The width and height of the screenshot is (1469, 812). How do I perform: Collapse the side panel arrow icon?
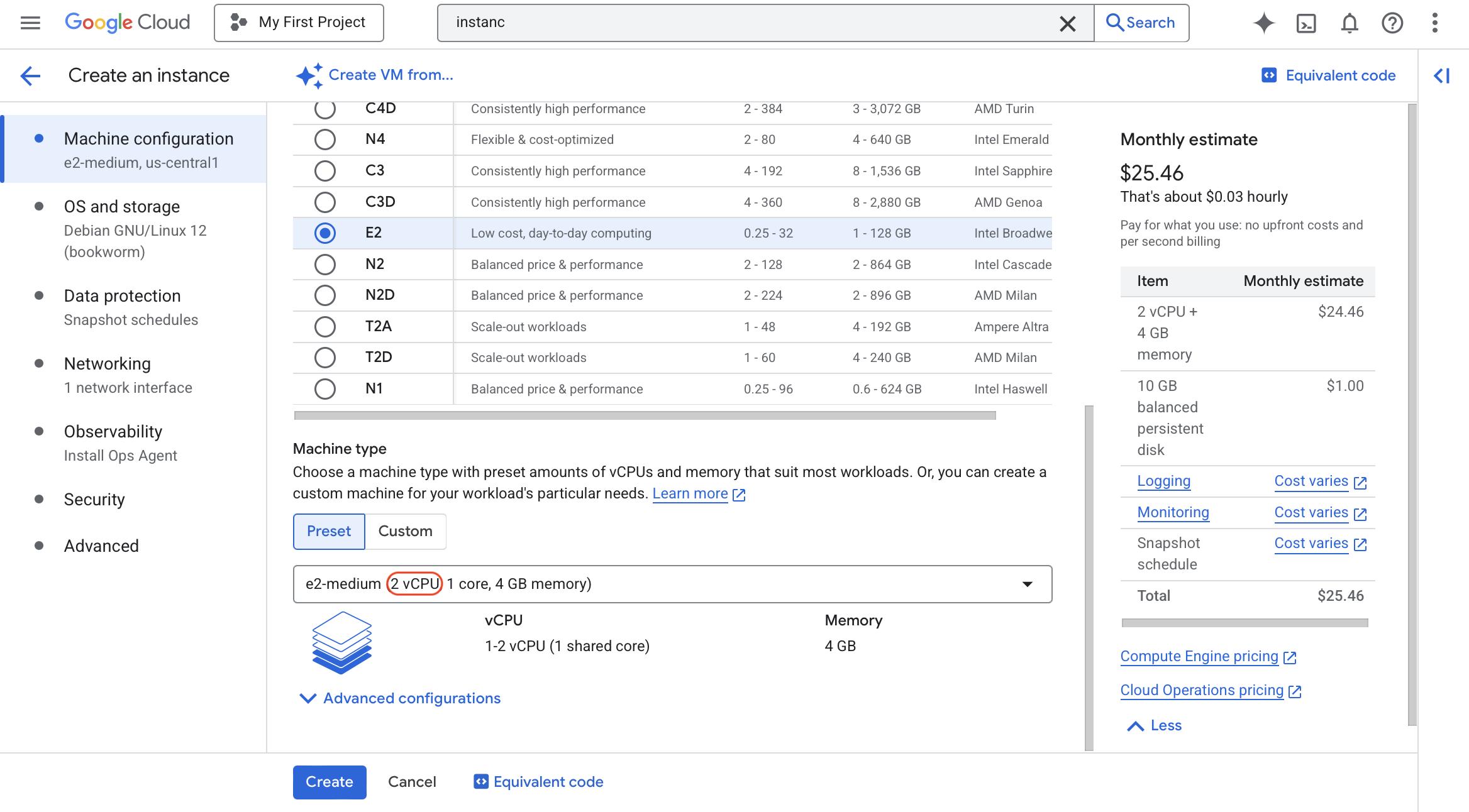tap(1442, 76)
